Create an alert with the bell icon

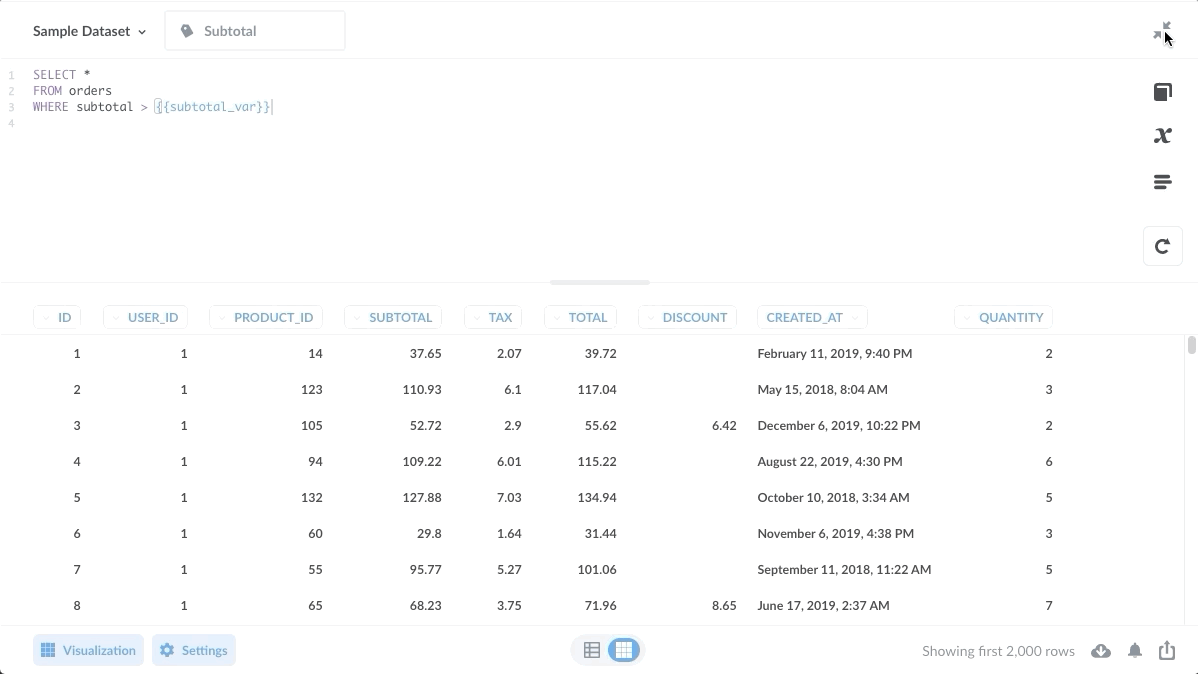(1135, 650)
